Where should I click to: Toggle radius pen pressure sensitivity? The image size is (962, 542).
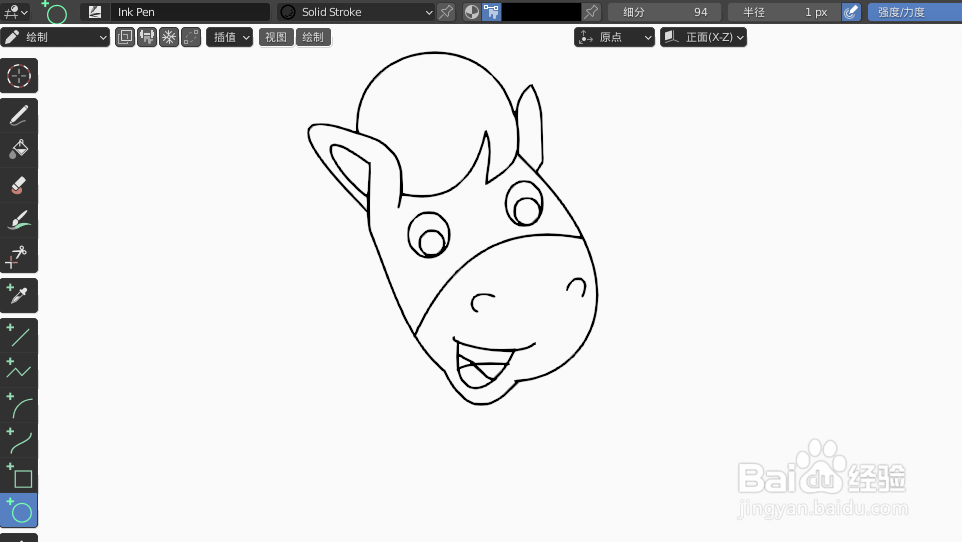[x=851, y=12]
